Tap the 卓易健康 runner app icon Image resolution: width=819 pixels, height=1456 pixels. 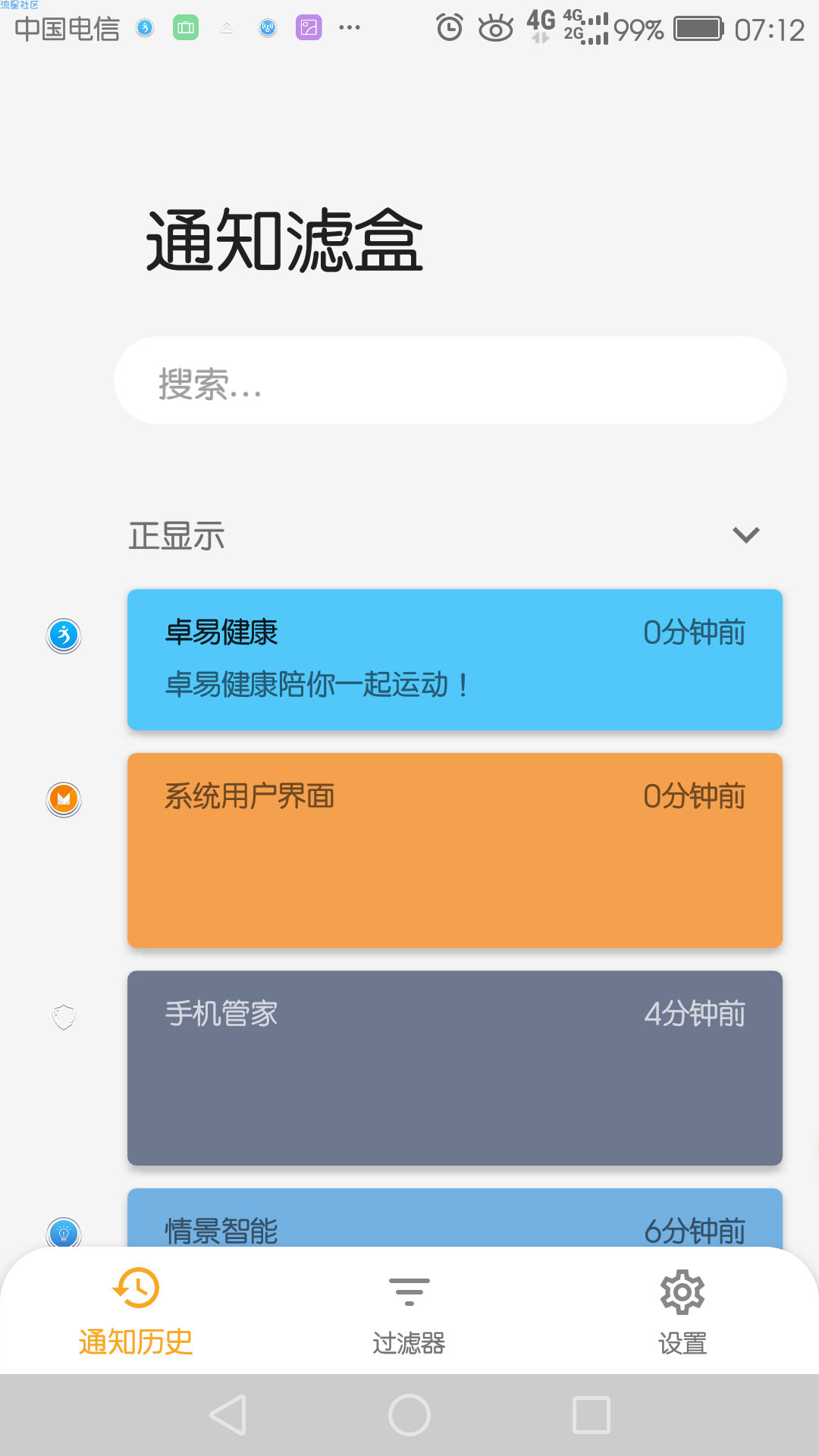click(x=64, y=635)
